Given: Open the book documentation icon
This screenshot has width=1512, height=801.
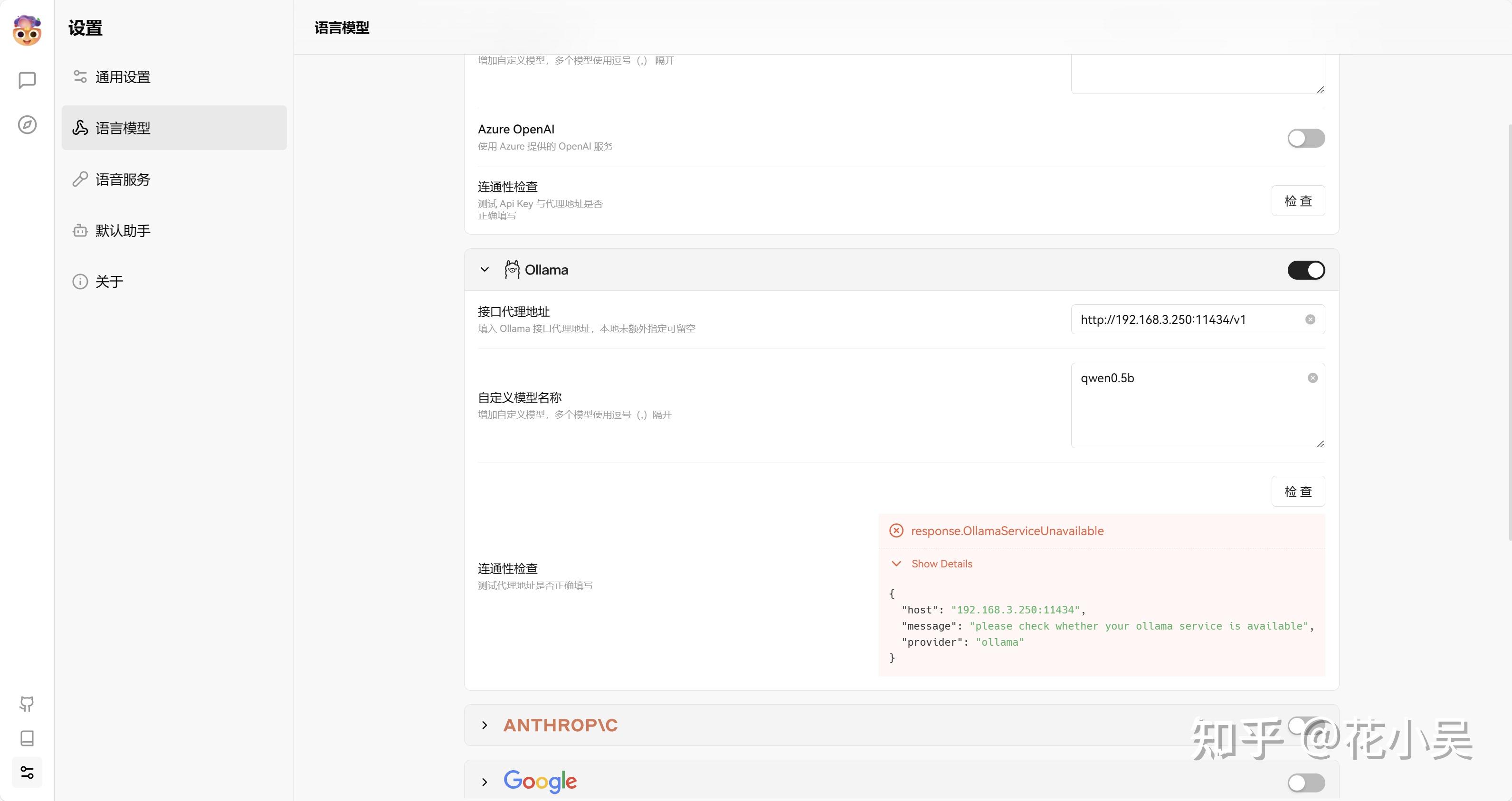Looking at the screenshot, I should (27, 738).
